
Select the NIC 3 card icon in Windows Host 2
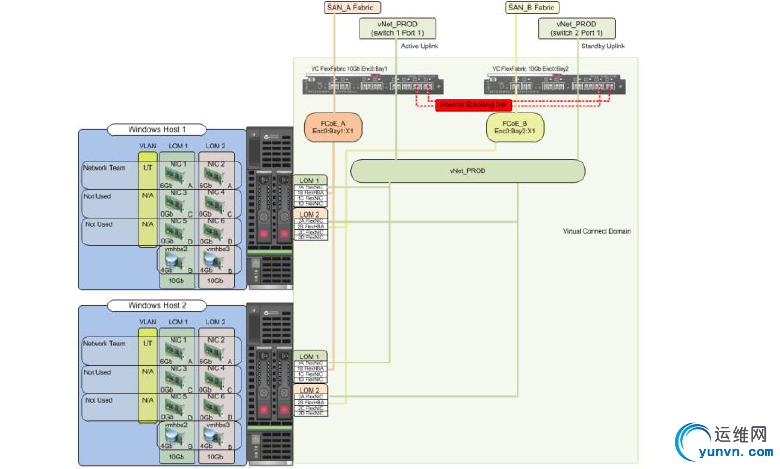pos(176,380)
